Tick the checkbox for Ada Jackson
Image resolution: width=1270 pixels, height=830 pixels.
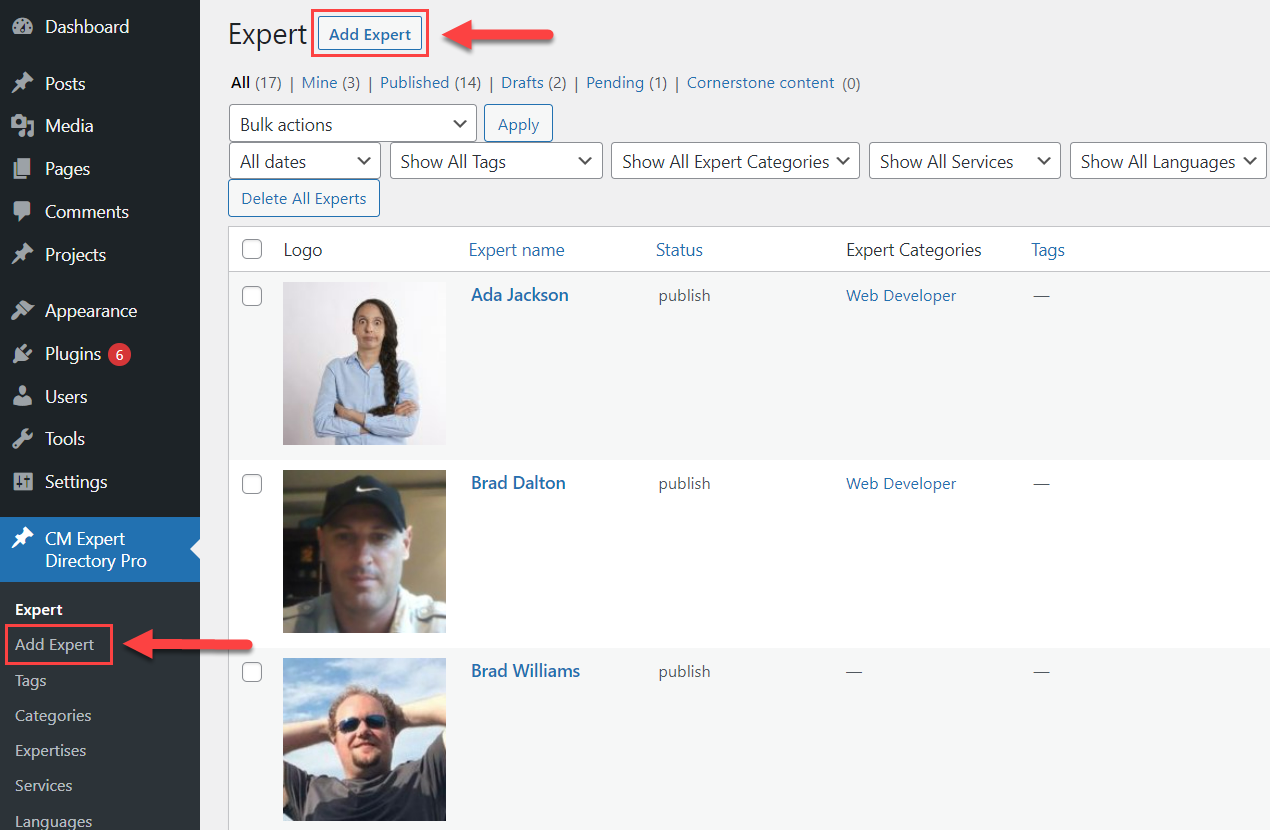tap(252, 296)
